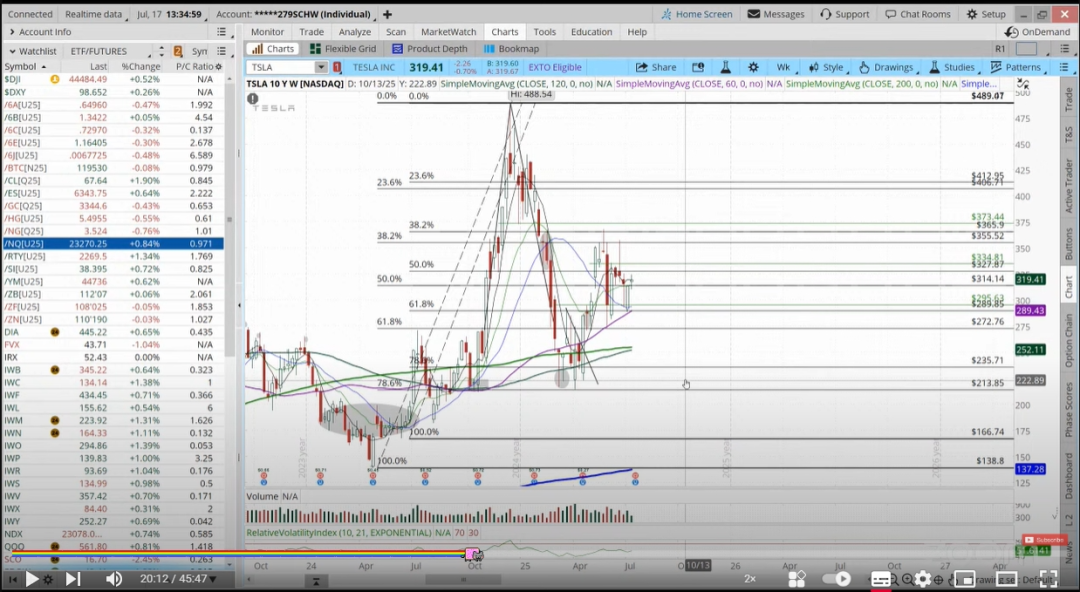Select the /NQ[U25] watchlist row
1080x592 pixels.
(x=112, y=243)
